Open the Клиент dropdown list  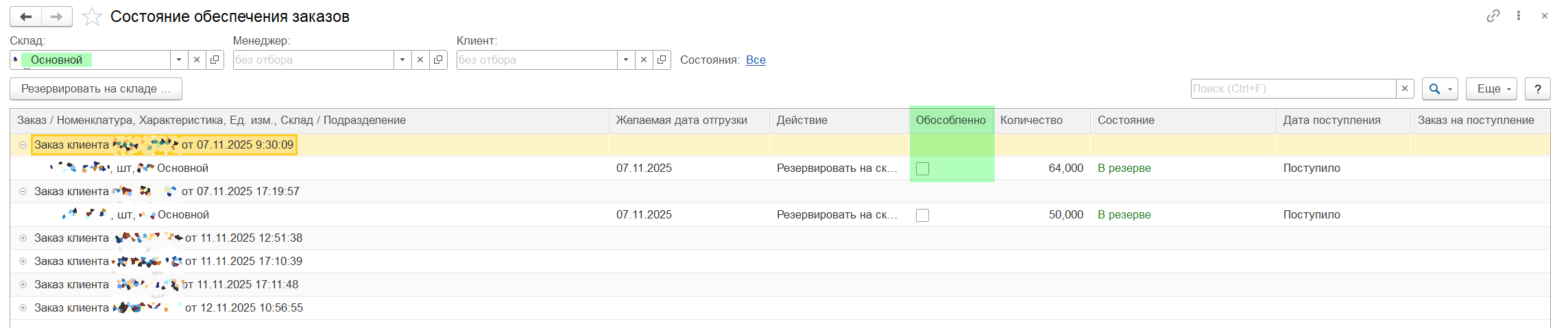click(x=626, y=60)
